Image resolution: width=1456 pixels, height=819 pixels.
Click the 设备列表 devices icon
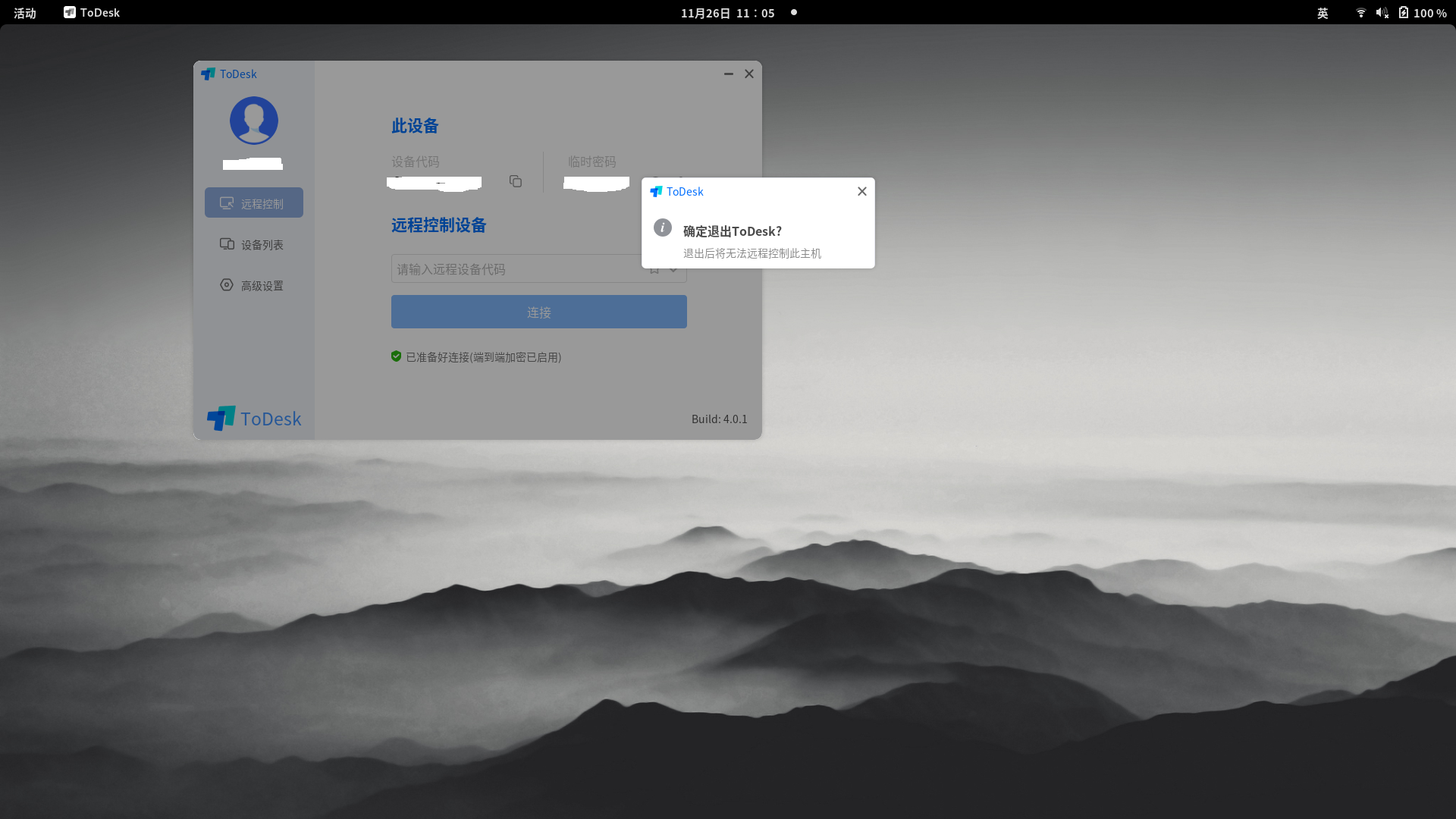pos(227,244)
